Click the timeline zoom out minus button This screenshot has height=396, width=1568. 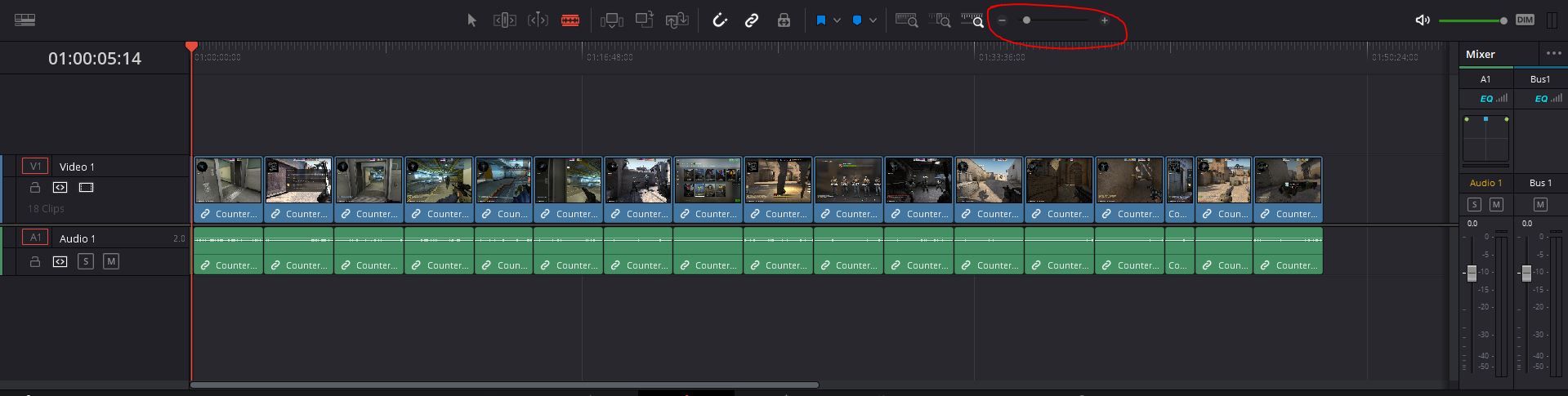1003,20
